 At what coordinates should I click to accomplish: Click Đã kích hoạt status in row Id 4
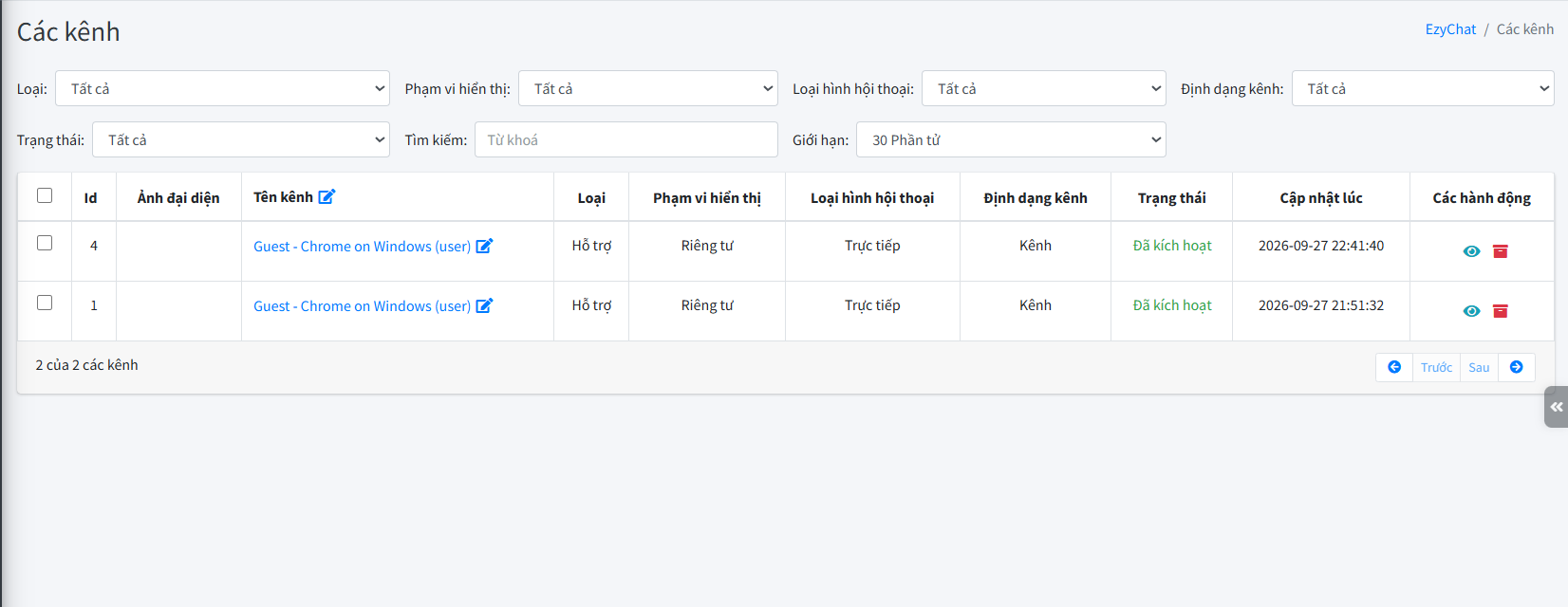1172,246
